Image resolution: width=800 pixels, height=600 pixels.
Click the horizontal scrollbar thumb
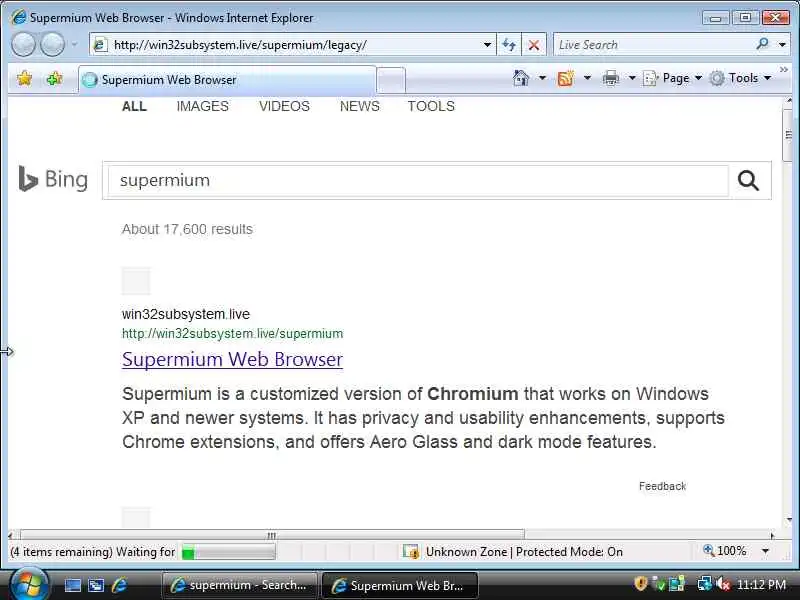[x=272, y=535]
